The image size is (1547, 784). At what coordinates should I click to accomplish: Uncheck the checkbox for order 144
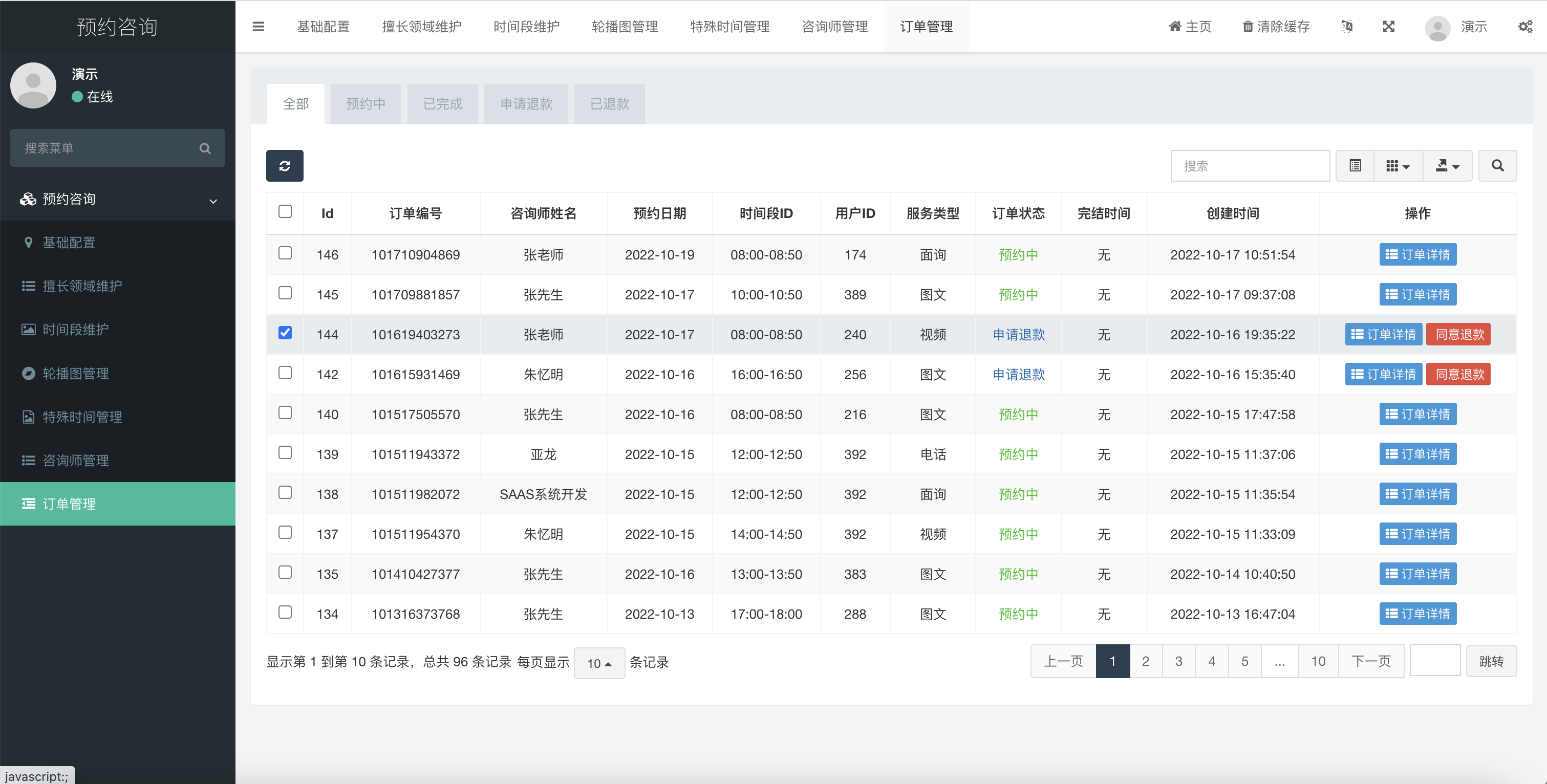tap(285, 333)
